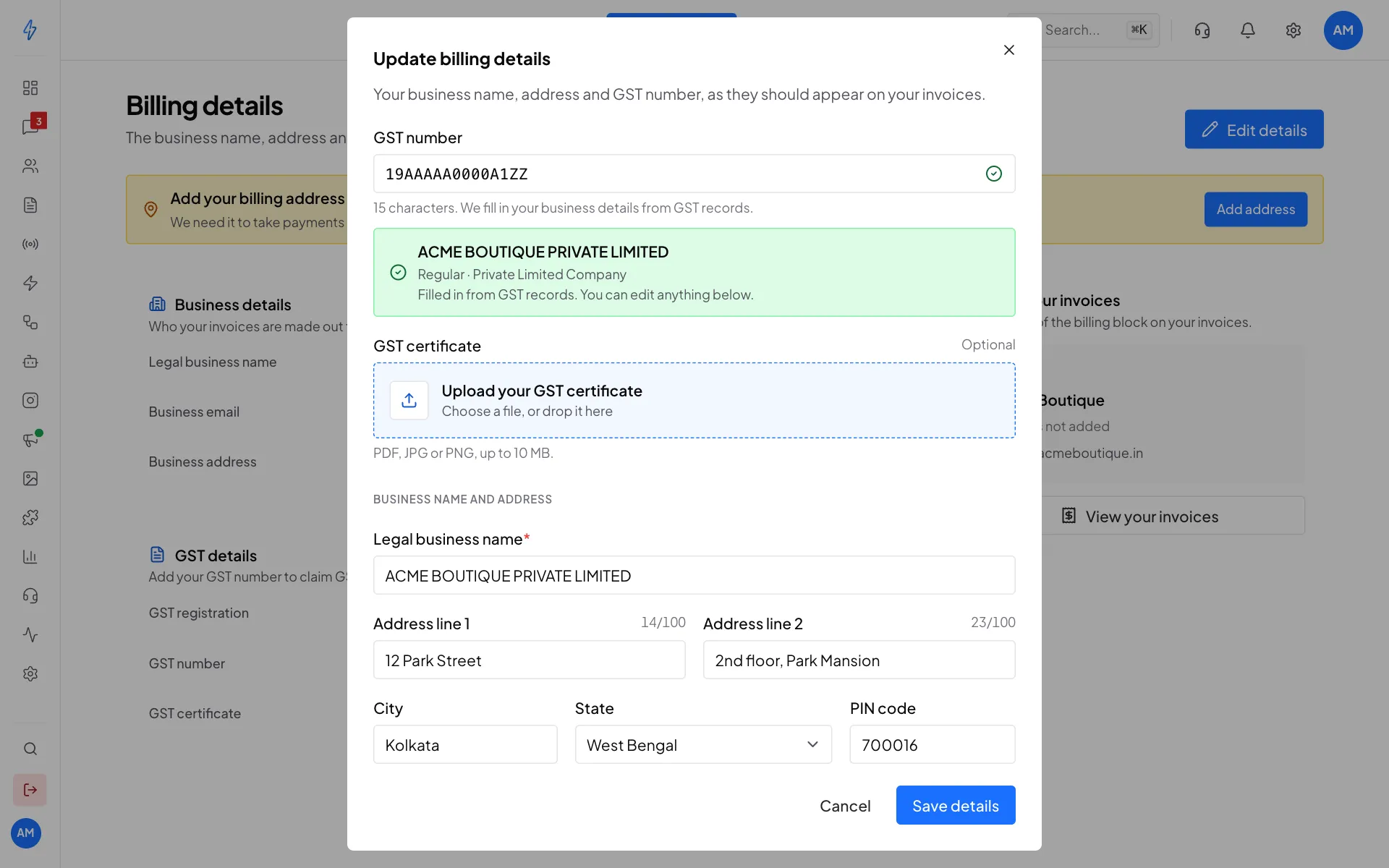
Task: Save details in the billing dialog
Action: pyautogui.click(x=955, y=805)
